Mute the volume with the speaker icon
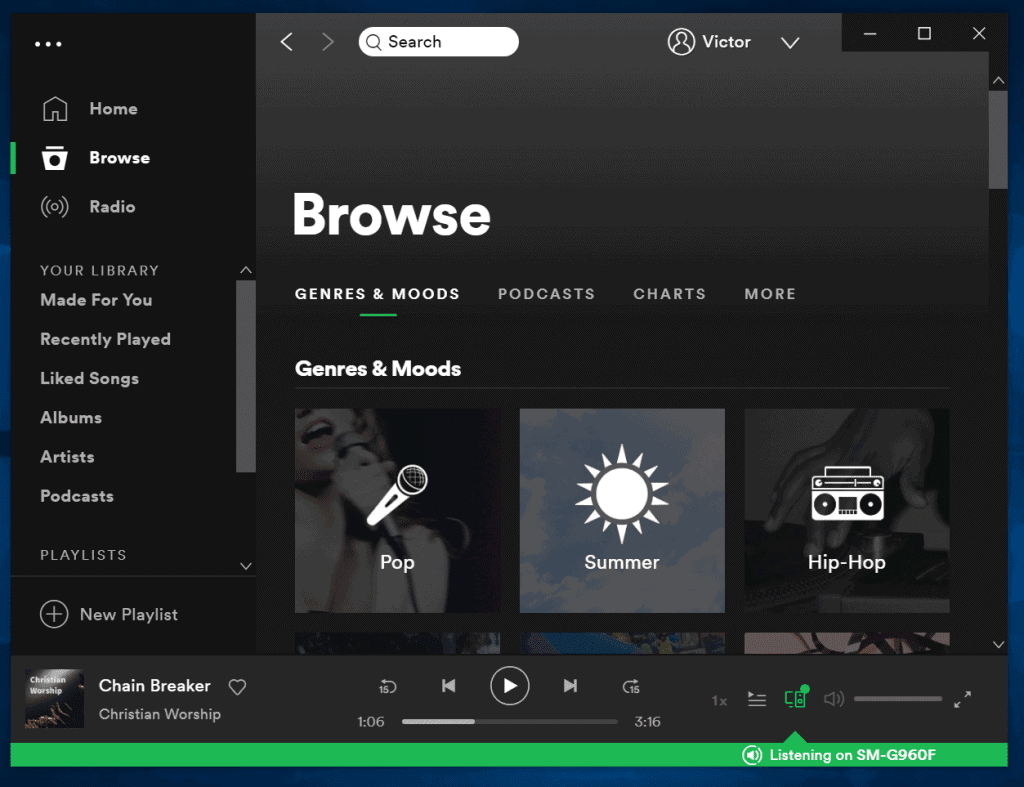 pyautogui.click(x=834, y=699)
